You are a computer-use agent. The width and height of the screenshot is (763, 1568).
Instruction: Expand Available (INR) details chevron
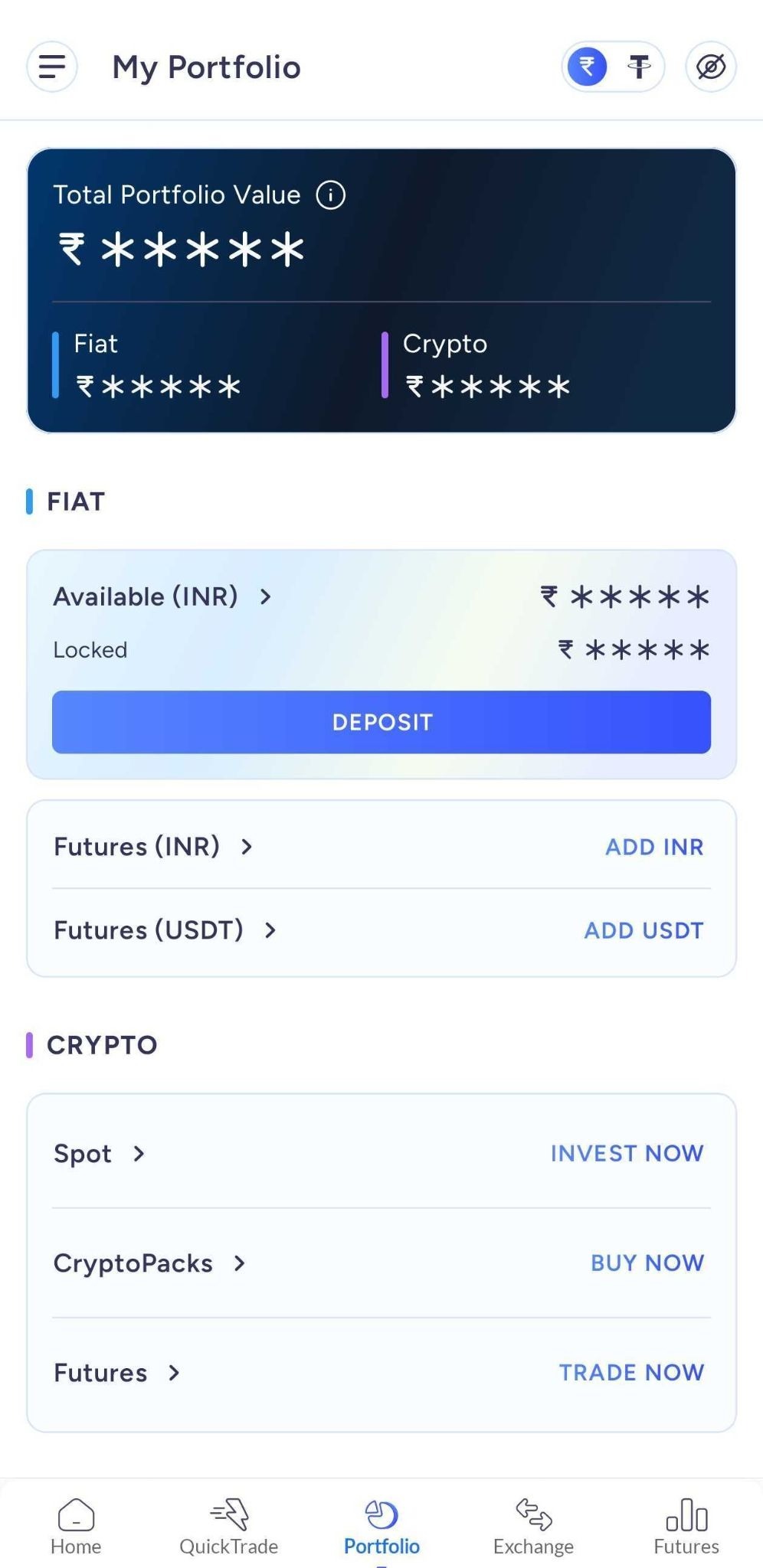pos(265,596)
